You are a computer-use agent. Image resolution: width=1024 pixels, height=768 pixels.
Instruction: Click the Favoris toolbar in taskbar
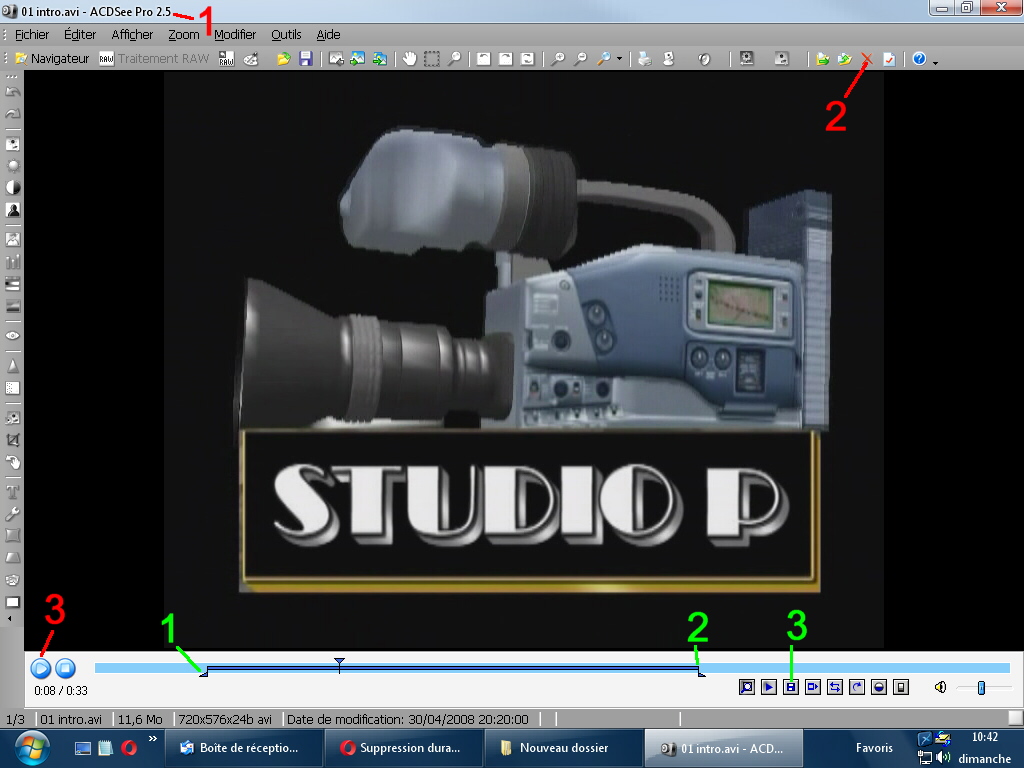874,748
